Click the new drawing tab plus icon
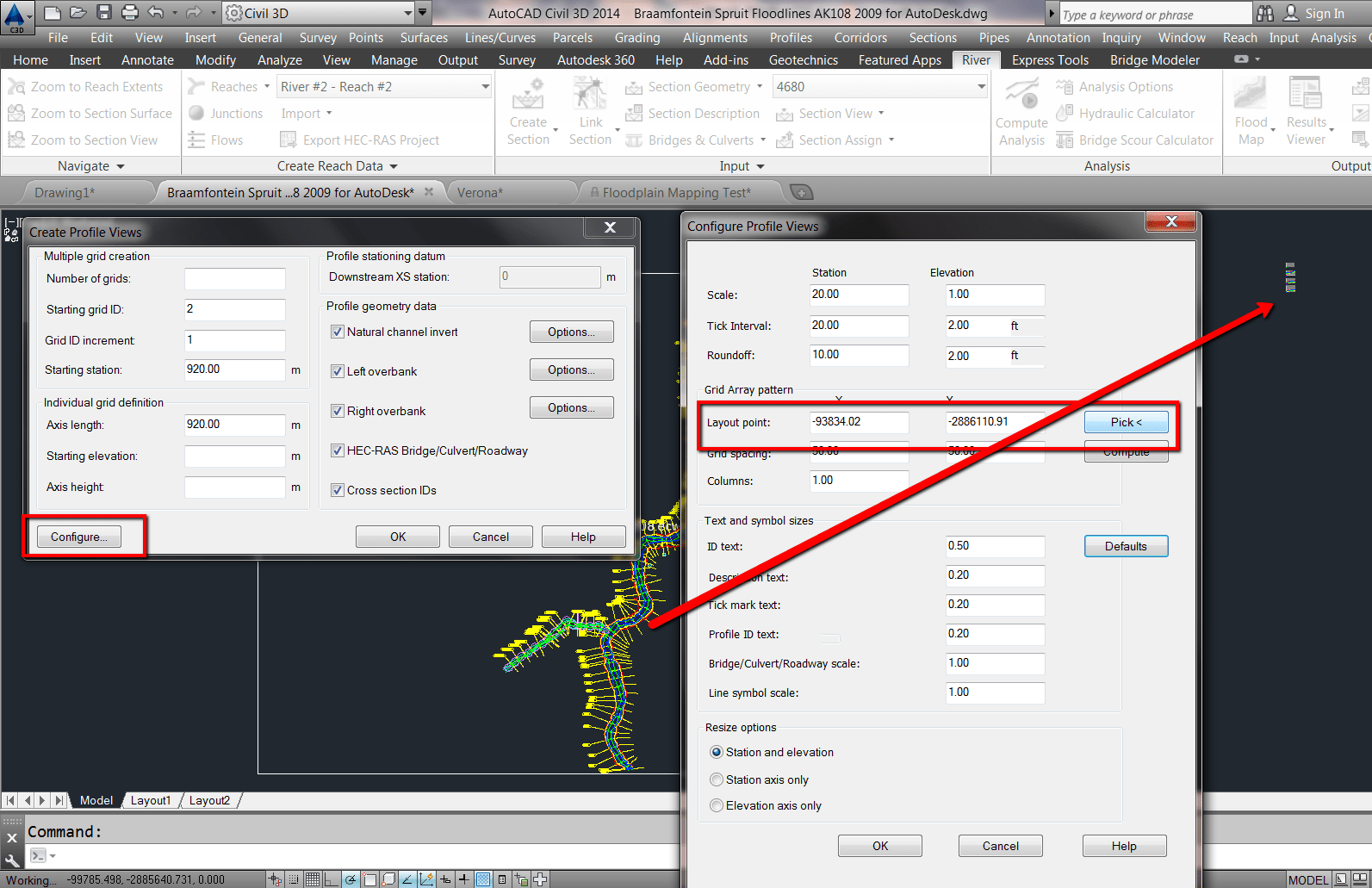Screen dimensions: 1372x888 [801, 192]
